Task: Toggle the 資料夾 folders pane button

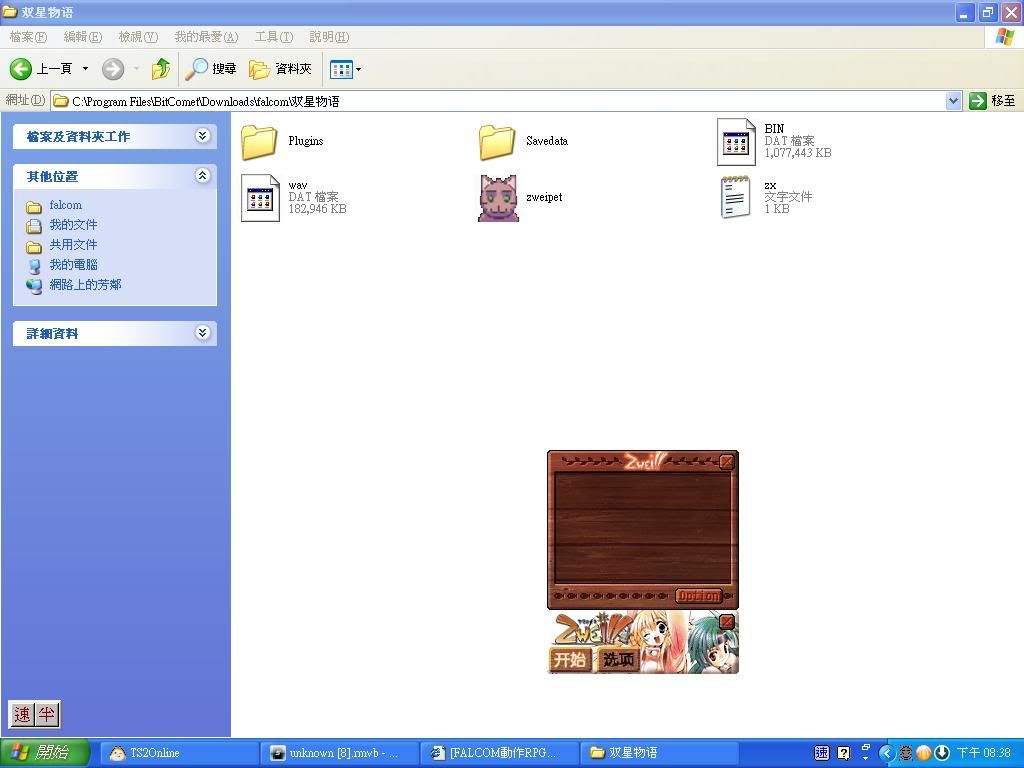Action: [x=281, y=69]
